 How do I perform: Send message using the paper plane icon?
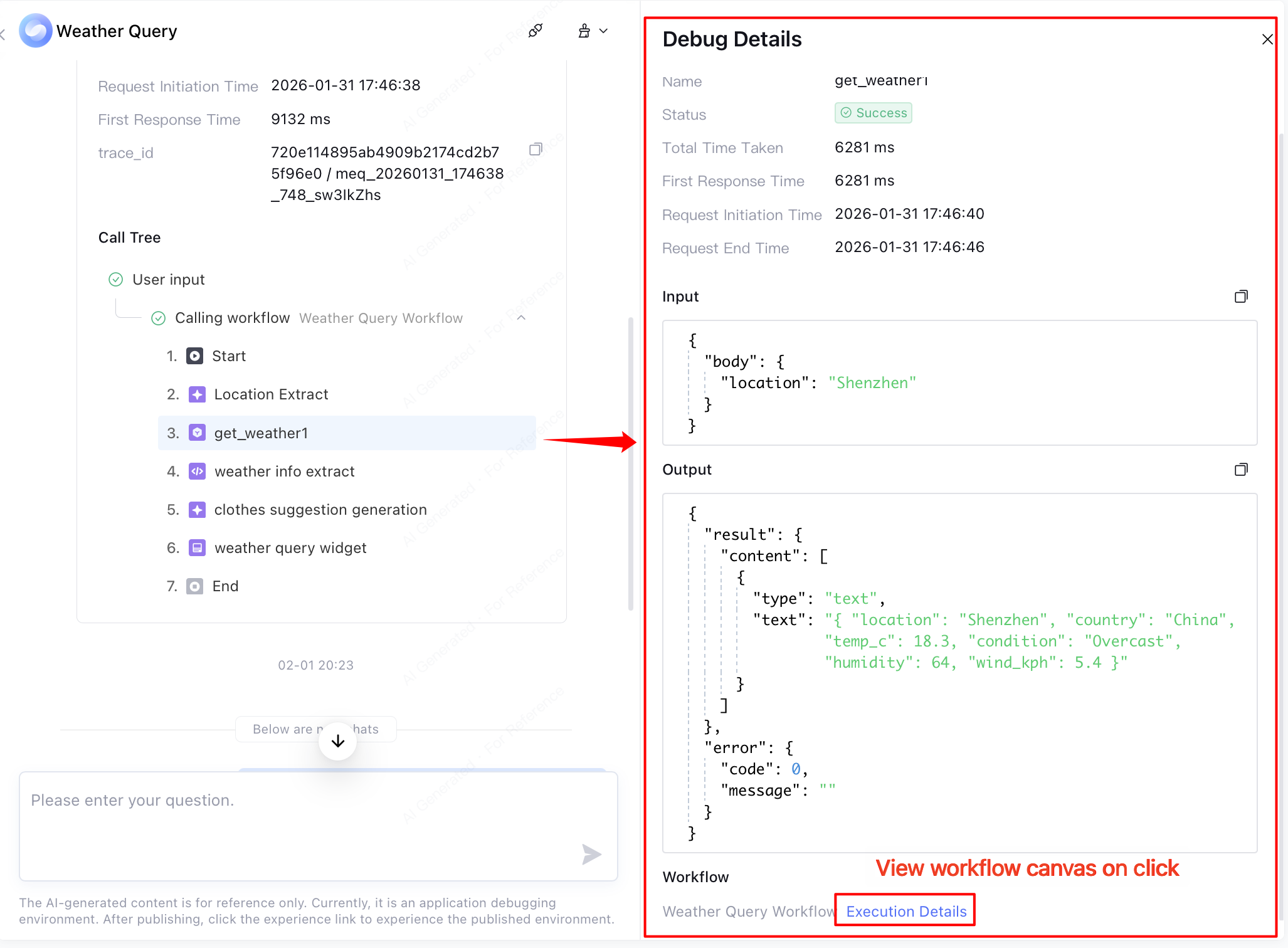click(x=591, y=854)
